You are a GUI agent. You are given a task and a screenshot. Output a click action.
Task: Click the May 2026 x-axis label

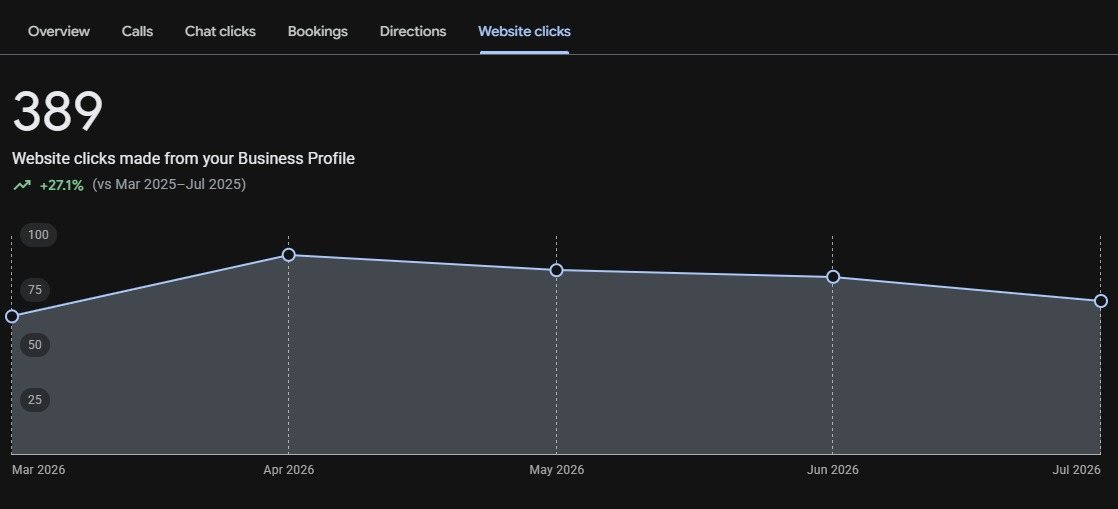coord(557,470)
